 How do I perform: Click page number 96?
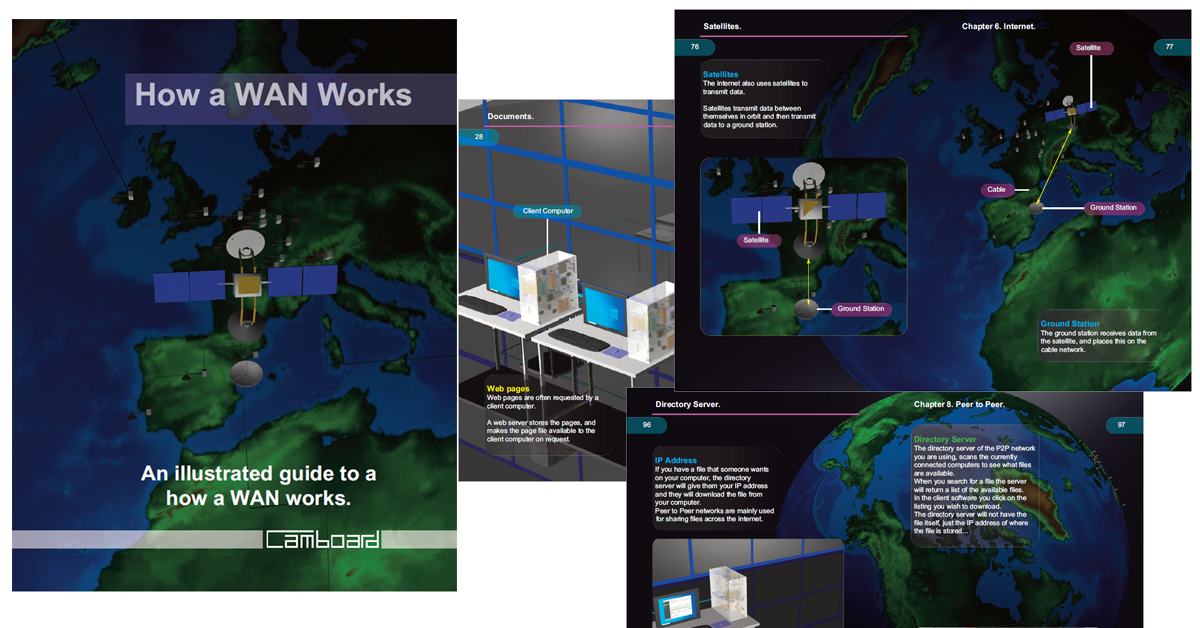tap(647, 426)
